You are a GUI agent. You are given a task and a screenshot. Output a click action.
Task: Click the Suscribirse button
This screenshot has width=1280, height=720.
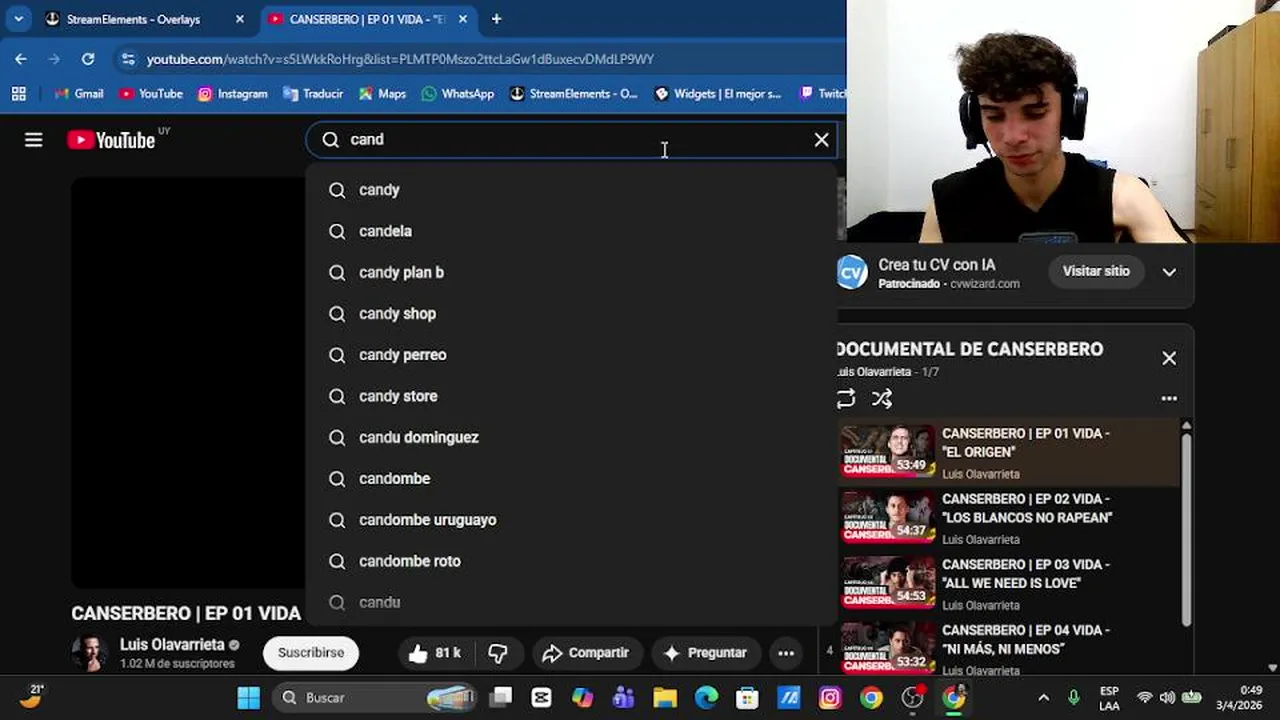(x=311, y=653)
